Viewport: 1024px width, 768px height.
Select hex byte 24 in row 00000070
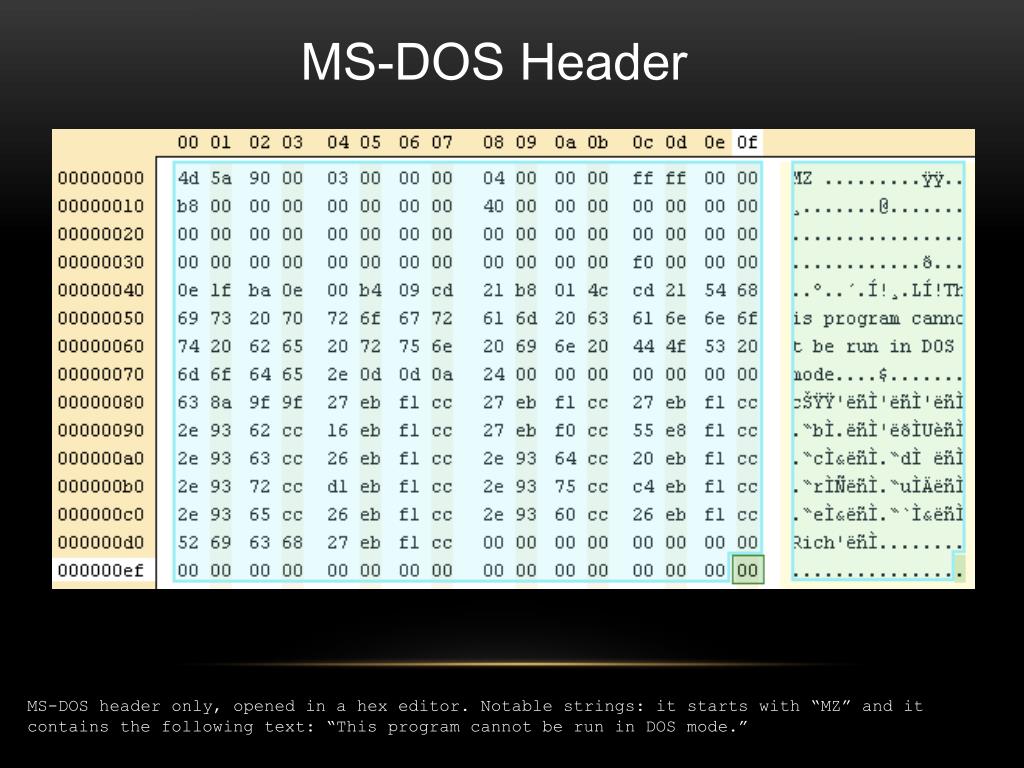click(494, 375)
